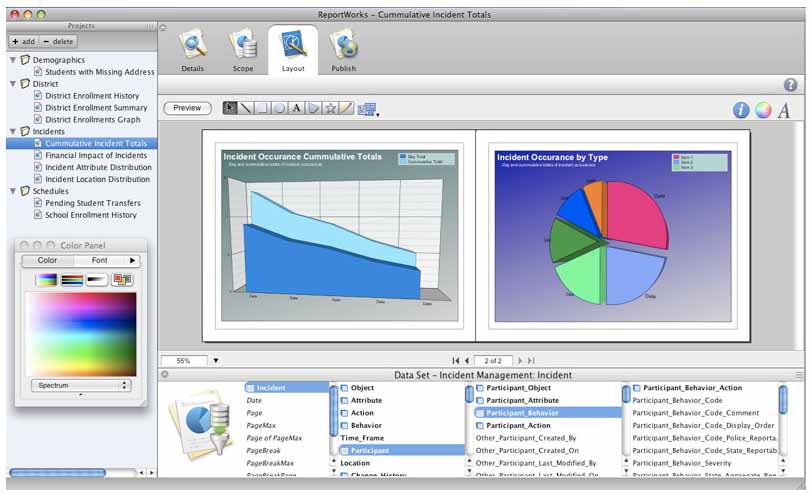Collapse the Demographics folder
812x493 pixels.
13,60
